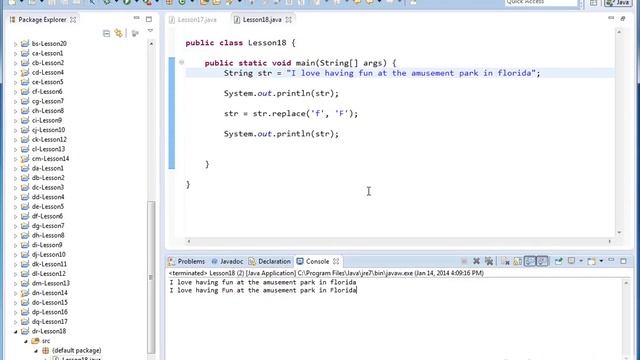Click Remove All Terminated Launches icon

489,261
